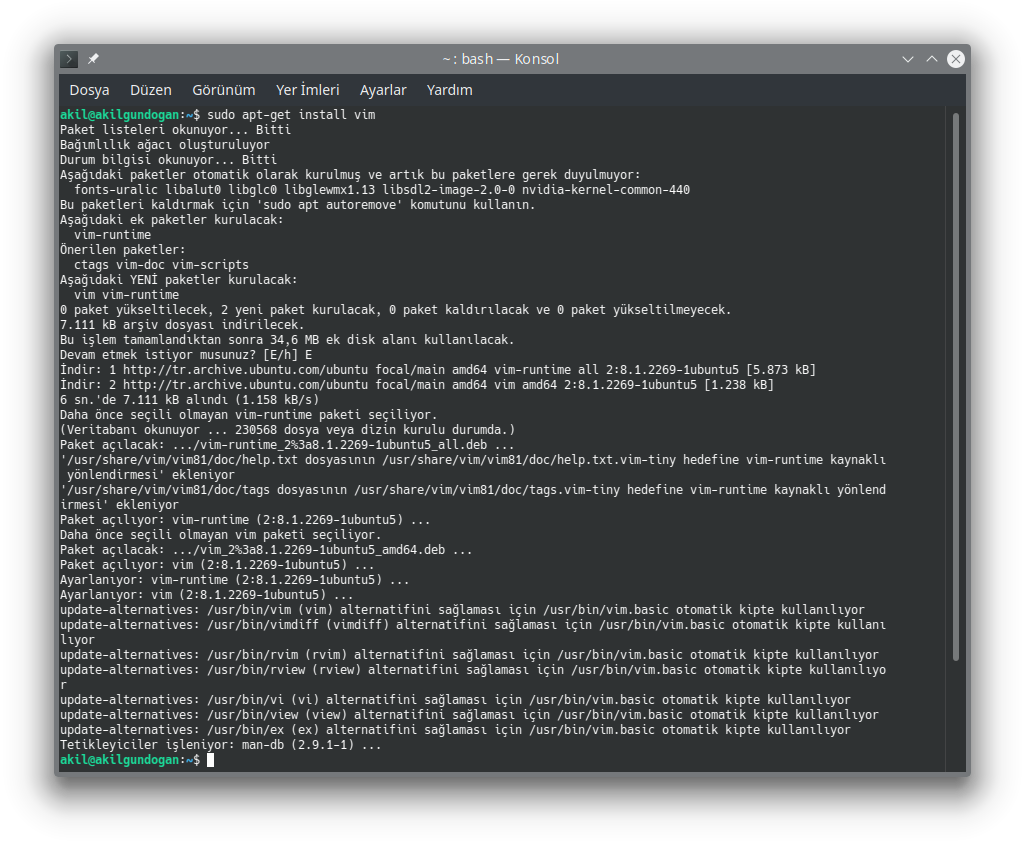Click the 'Bağımlılık ağacı oluşturuluyor' line

point(165,144)
